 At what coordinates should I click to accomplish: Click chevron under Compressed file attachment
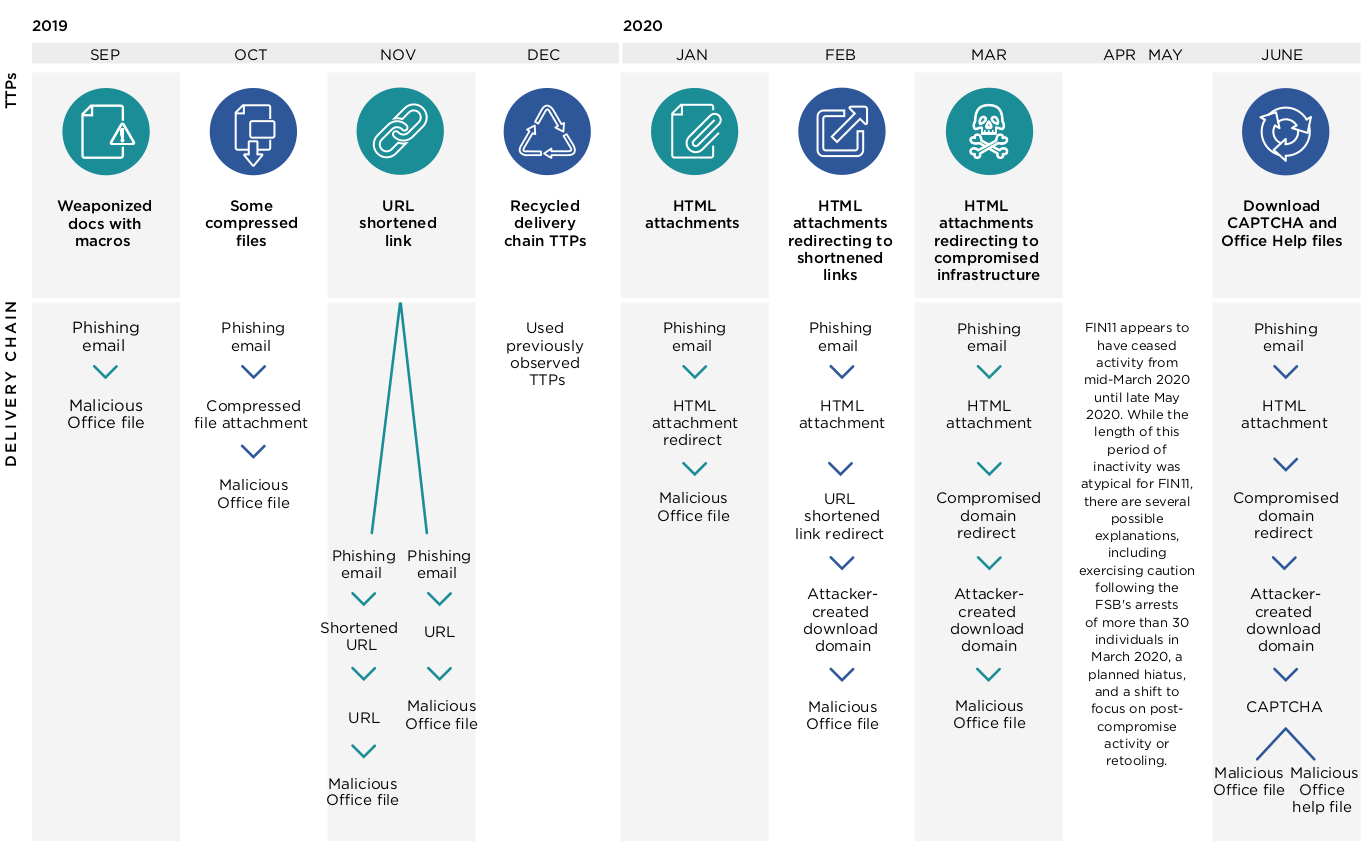tap(253, 452)
